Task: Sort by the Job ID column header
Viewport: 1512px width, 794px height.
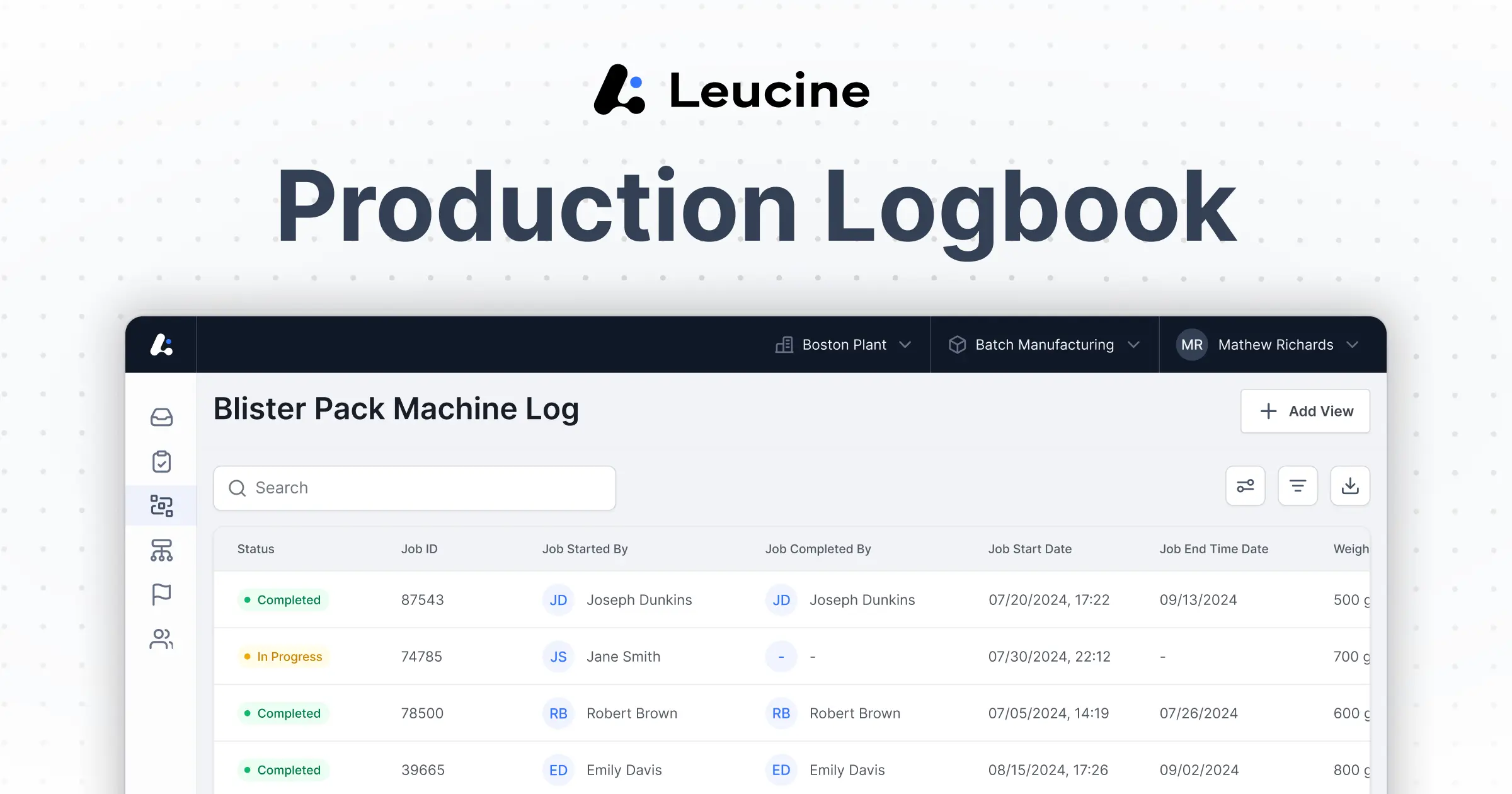Action: point(419,549)
